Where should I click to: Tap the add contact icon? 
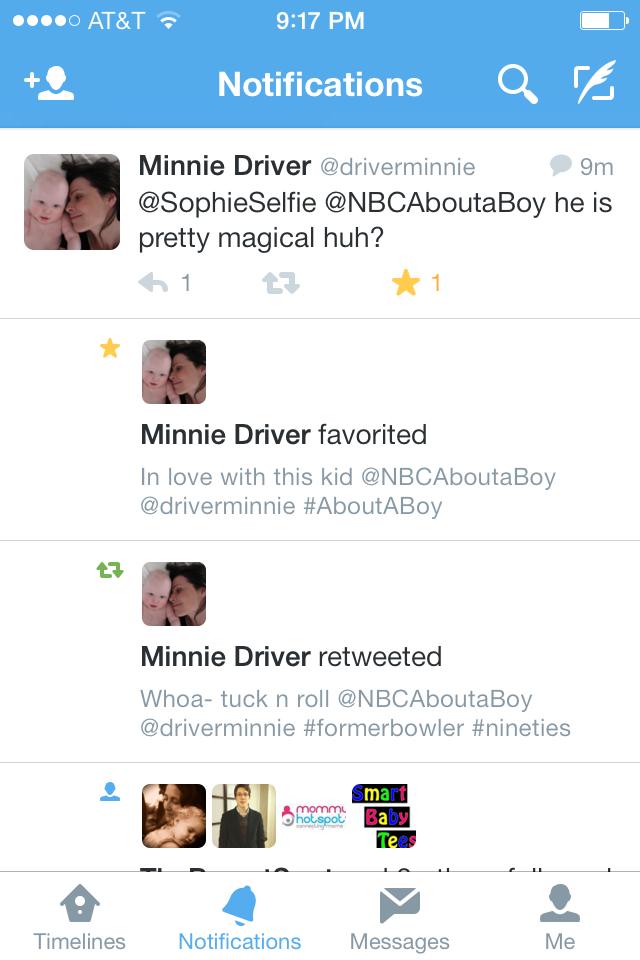(49, 85)
